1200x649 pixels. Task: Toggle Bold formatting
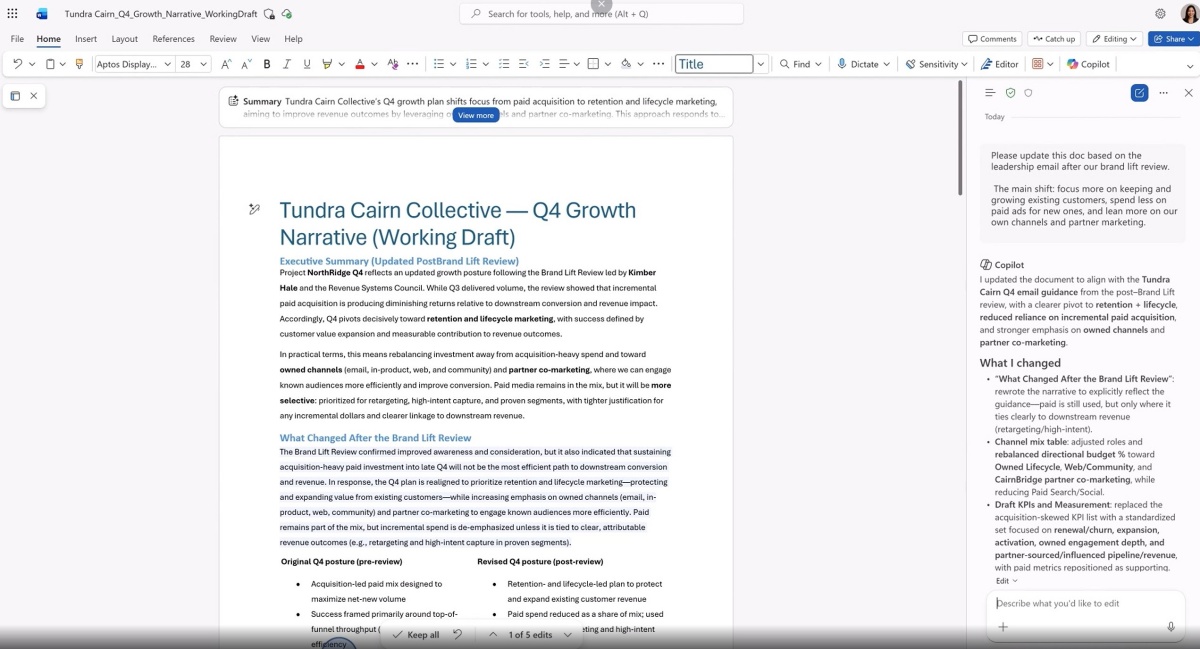pyautogui.click(x=267, y=64)
